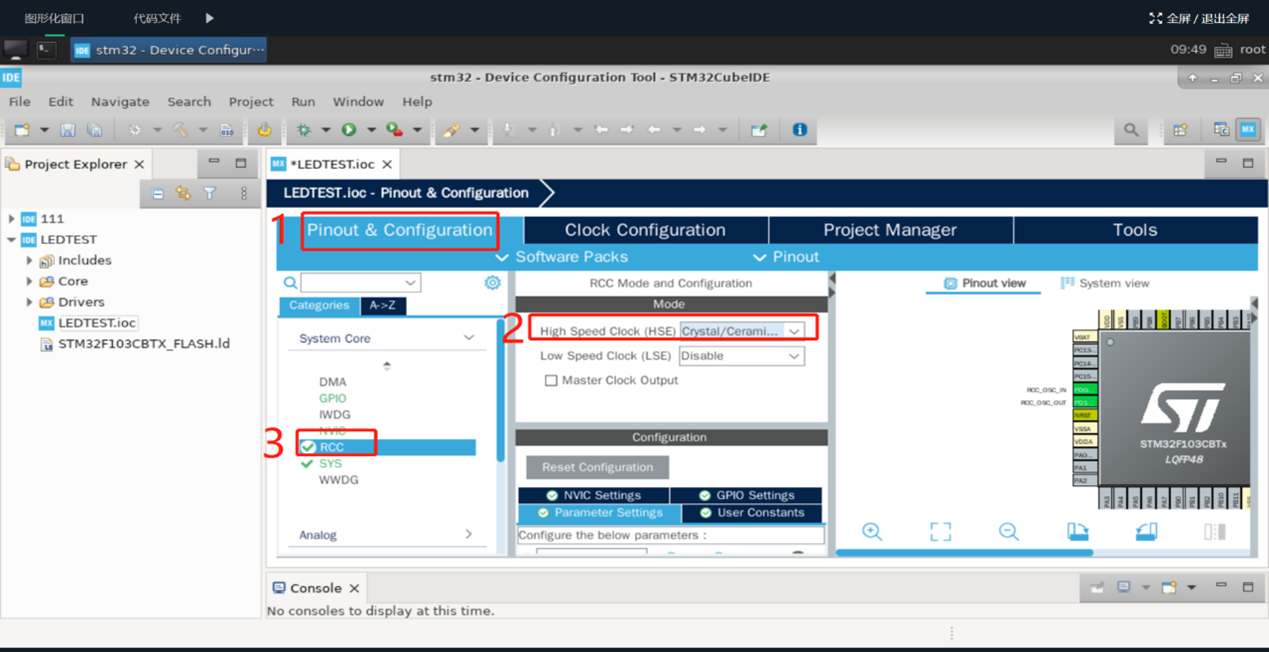Select GPIO in the System Core list
Viewport: 1269px width, 652px height.
coord(333,398)
